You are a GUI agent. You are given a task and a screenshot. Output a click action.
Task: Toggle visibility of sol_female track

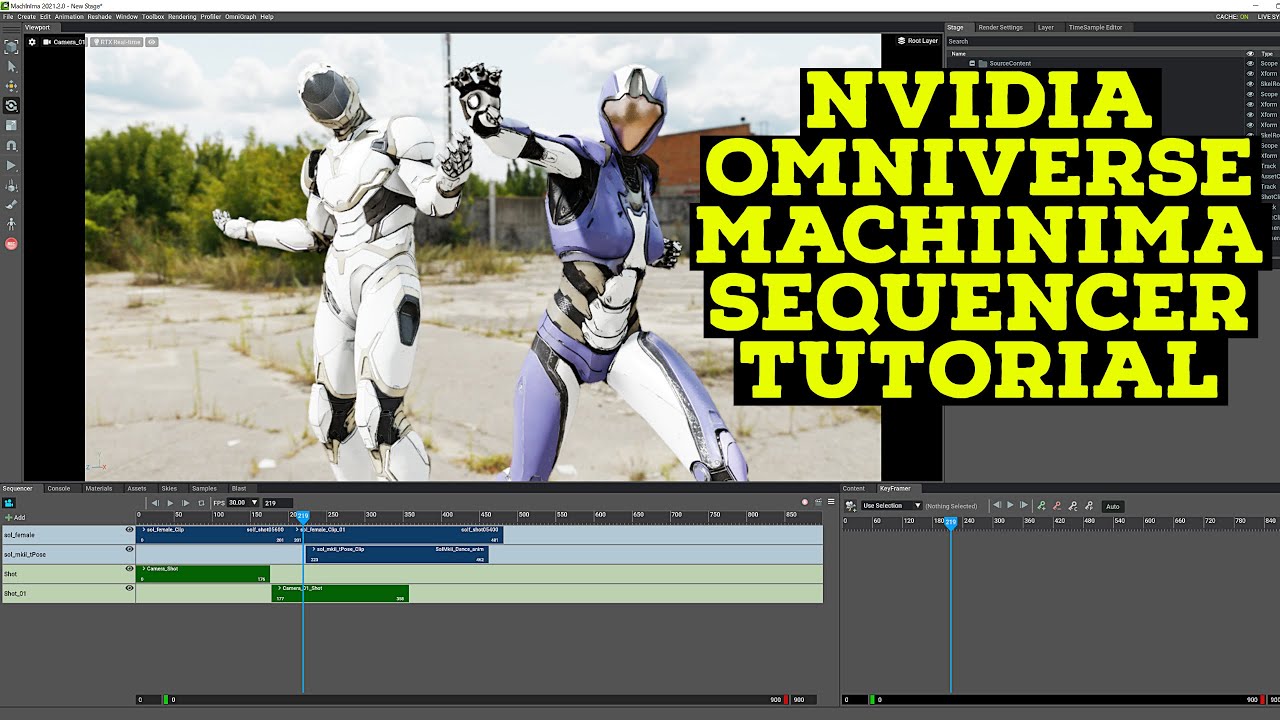(129, 530)
